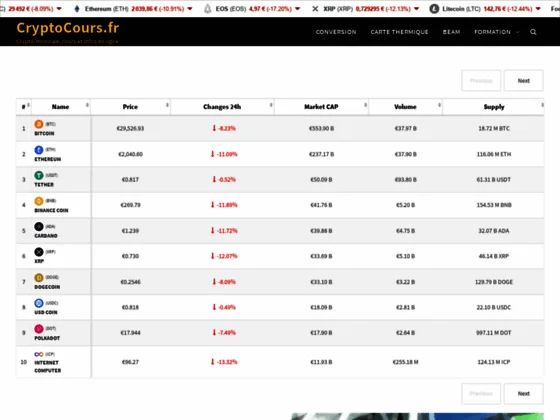Screen dimensions: 560x420
Task: Click the top Previous pagination button
Action: 481,81
